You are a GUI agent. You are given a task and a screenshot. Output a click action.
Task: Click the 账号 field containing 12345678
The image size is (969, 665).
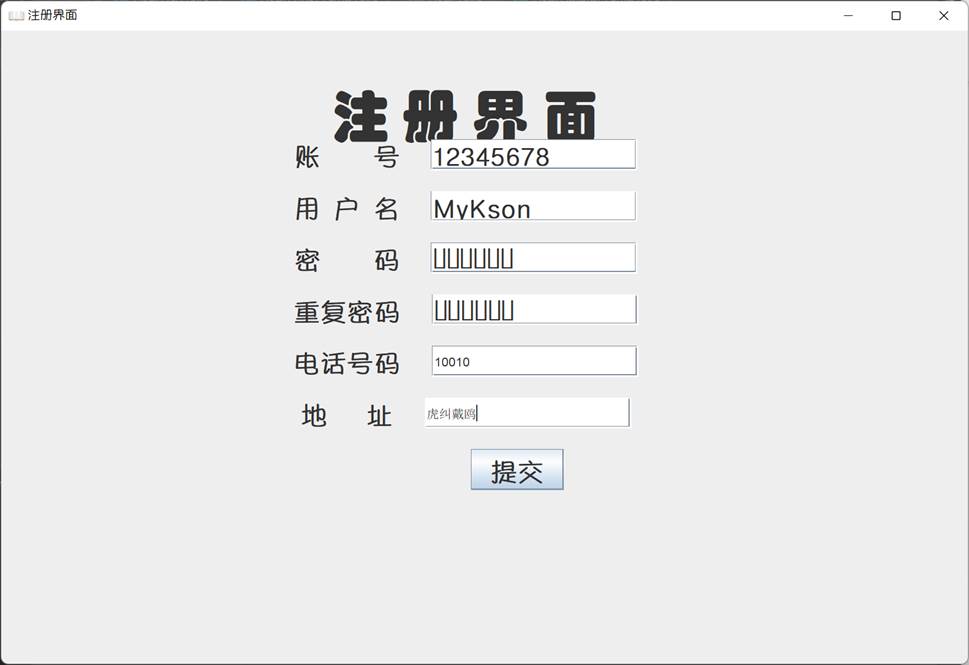(533, 154)
